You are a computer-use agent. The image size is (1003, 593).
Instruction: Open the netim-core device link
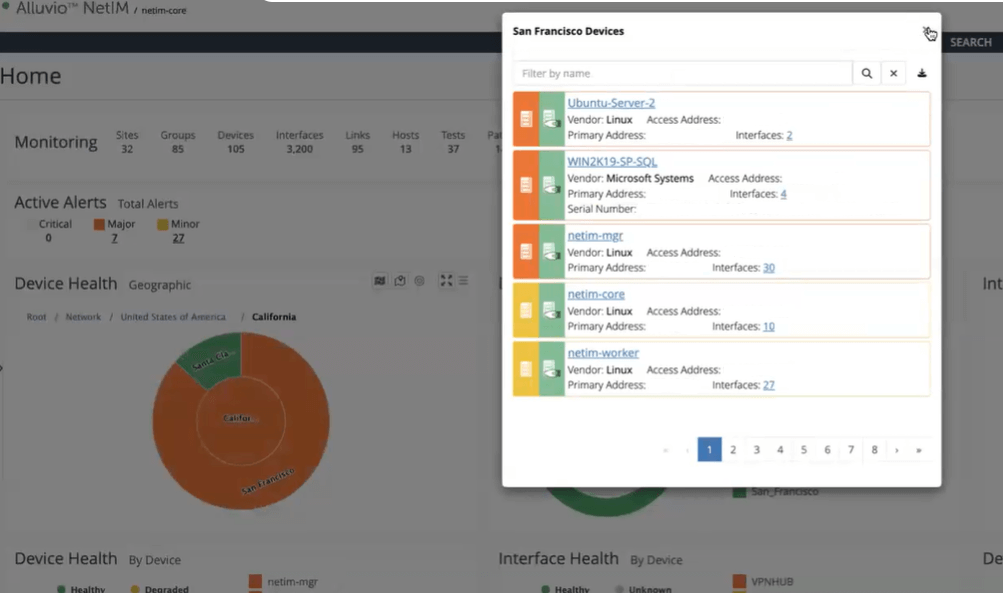tap(596, 294)
